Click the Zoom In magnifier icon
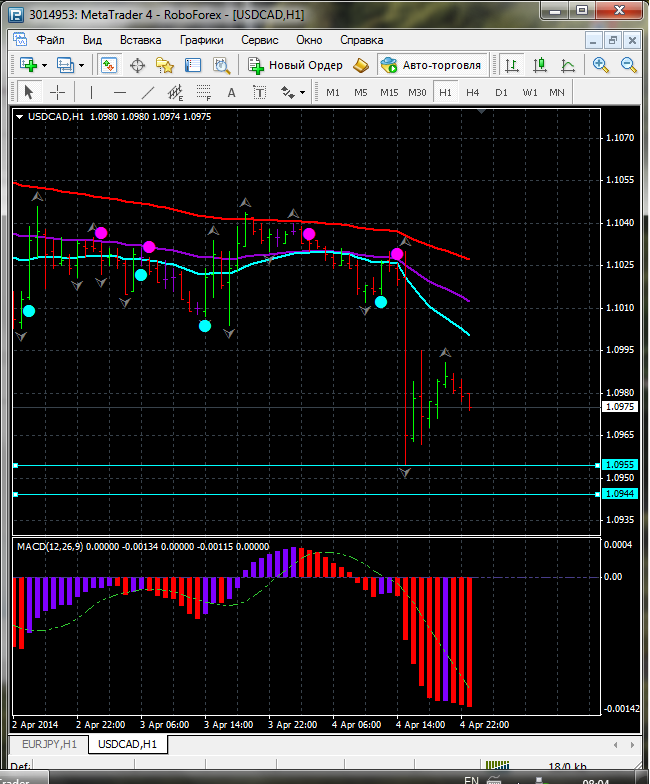650x784 pixels. tap(601, 65)
